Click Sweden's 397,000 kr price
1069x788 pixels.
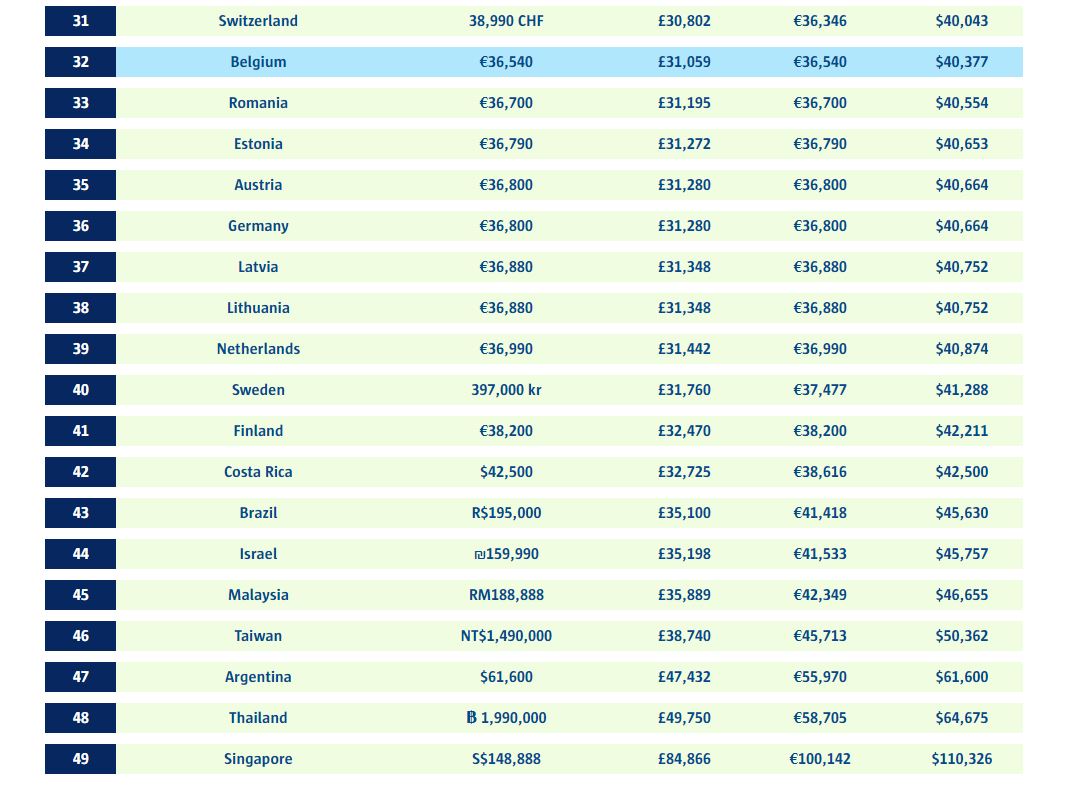(x=506, y=390)
